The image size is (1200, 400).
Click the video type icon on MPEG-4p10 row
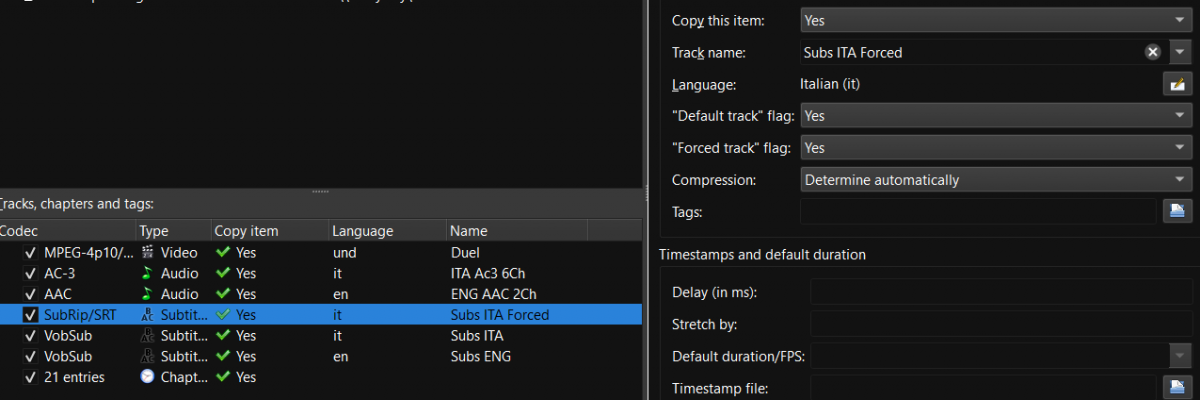click(148, 252)
